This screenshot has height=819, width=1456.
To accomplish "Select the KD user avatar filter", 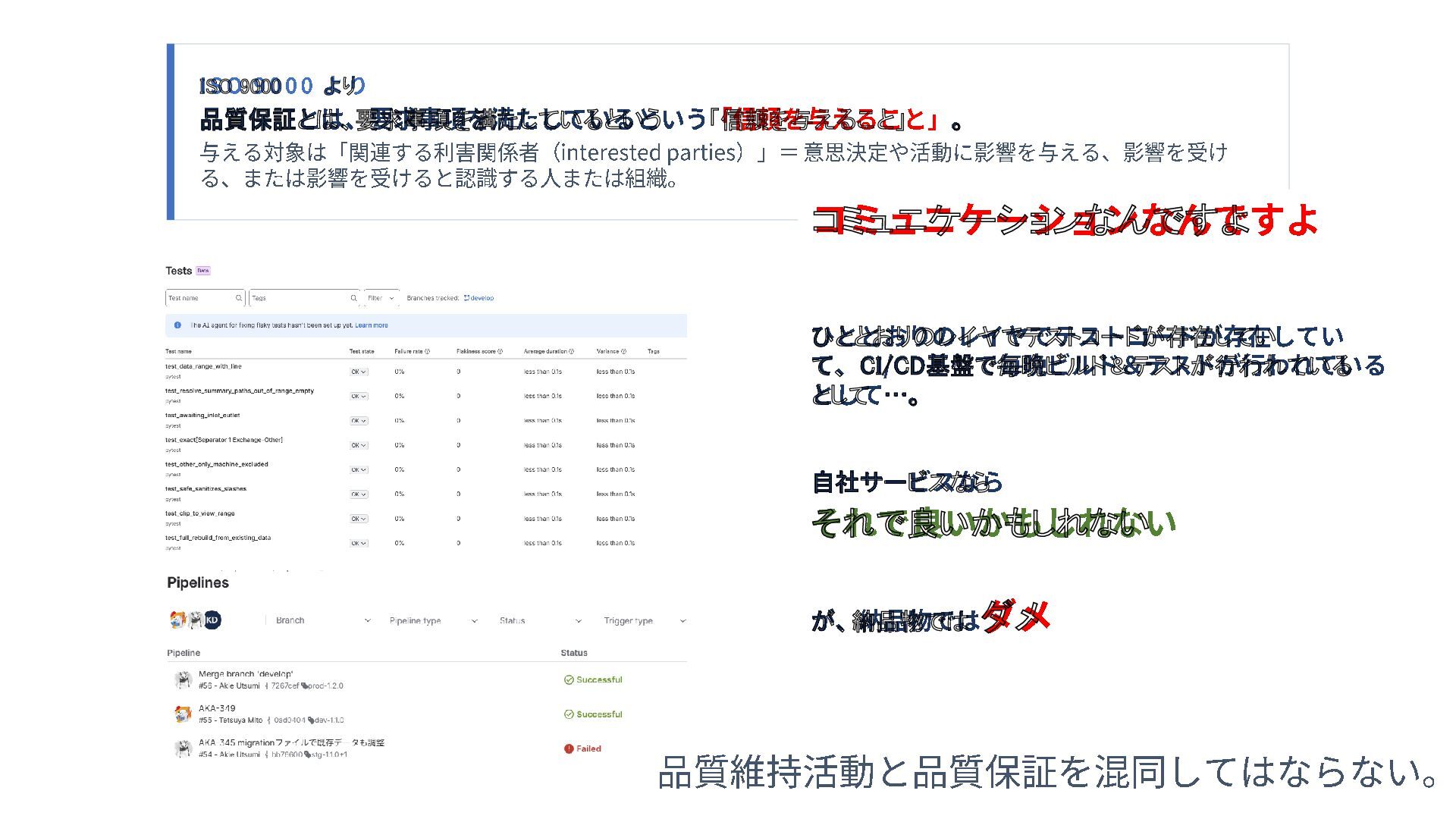I will (212, 620).
